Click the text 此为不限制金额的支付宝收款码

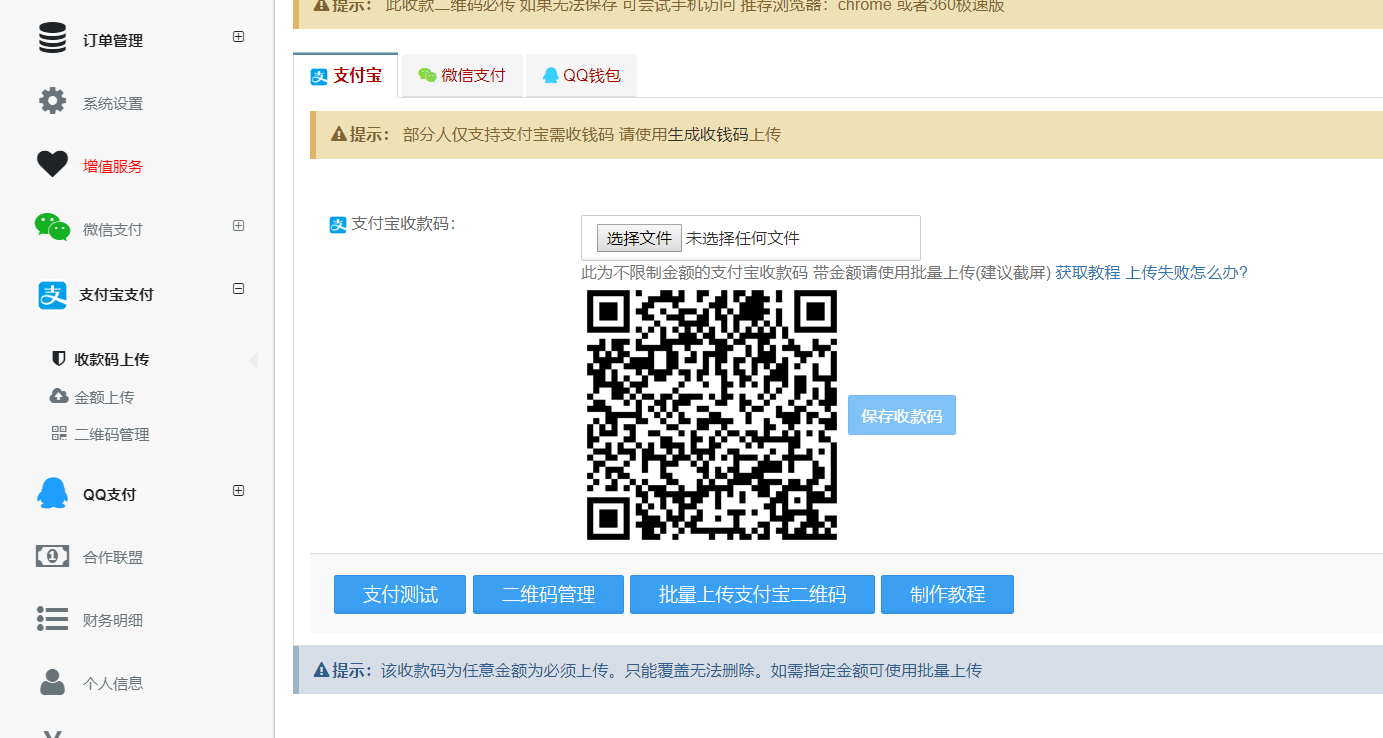click(x=694, y=273)
